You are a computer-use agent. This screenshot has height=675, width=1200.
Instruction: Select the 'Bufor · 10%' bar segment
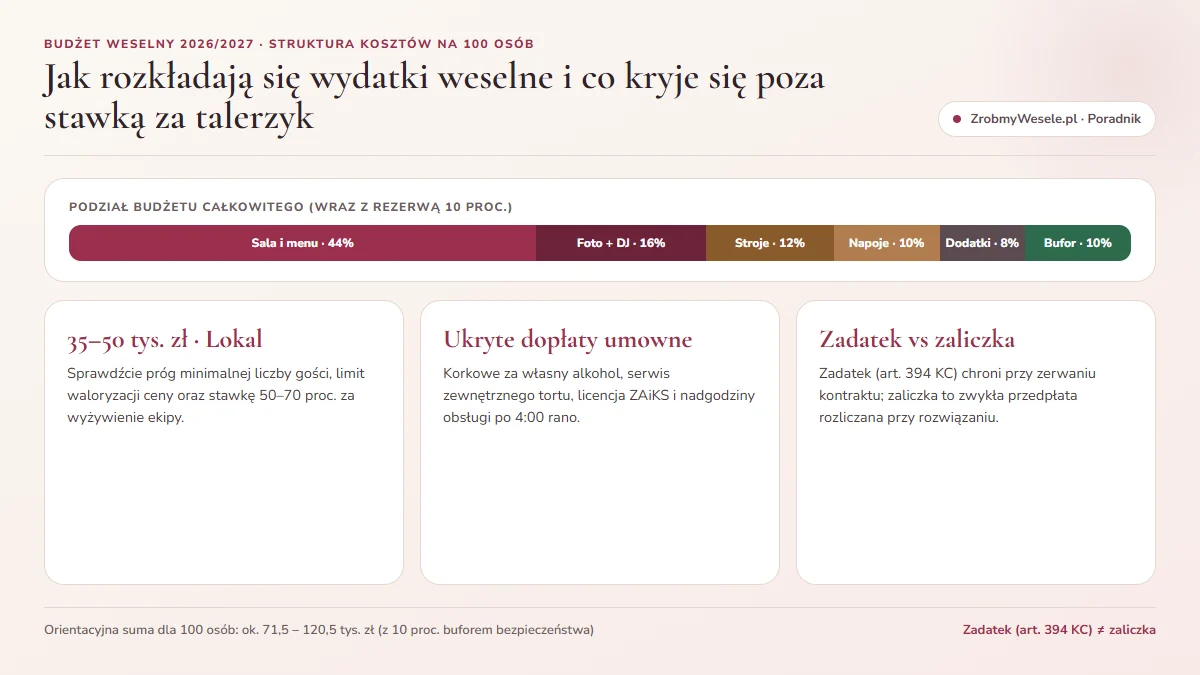pyautogui.click(x=1078, y=243)
